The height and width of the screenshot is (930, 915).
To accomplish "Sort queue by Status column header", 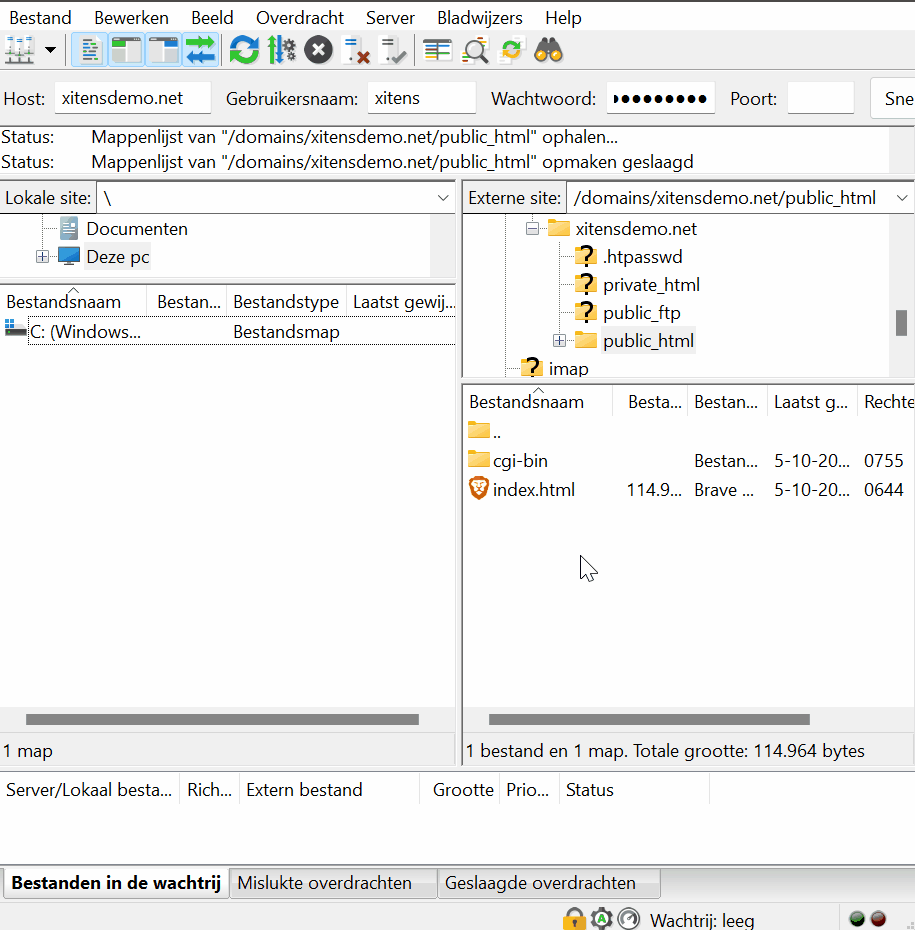I will pyautogui.click(x=633, y=790).
